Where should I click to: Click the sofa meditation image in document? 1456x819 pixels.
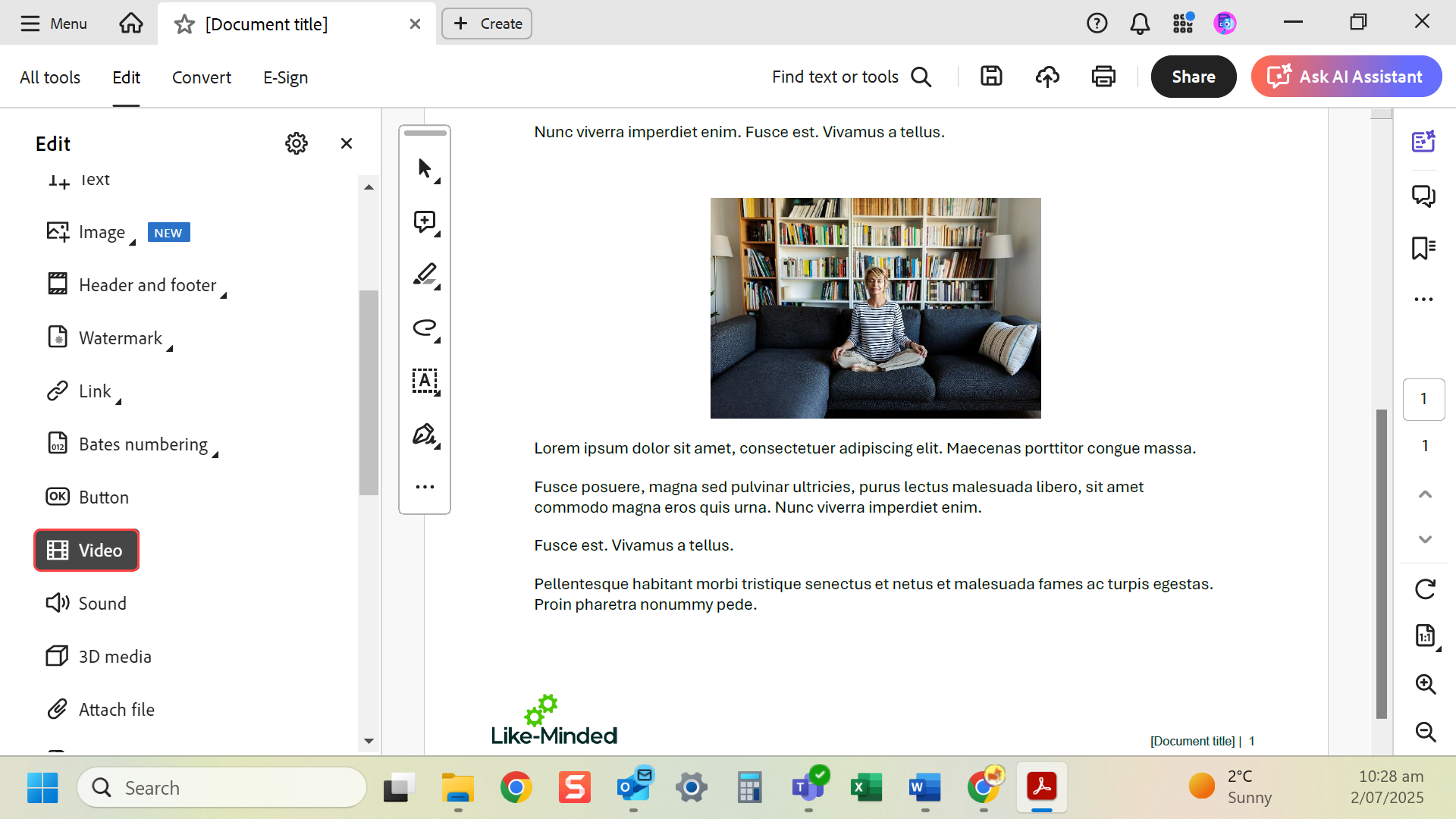[875, 308]
